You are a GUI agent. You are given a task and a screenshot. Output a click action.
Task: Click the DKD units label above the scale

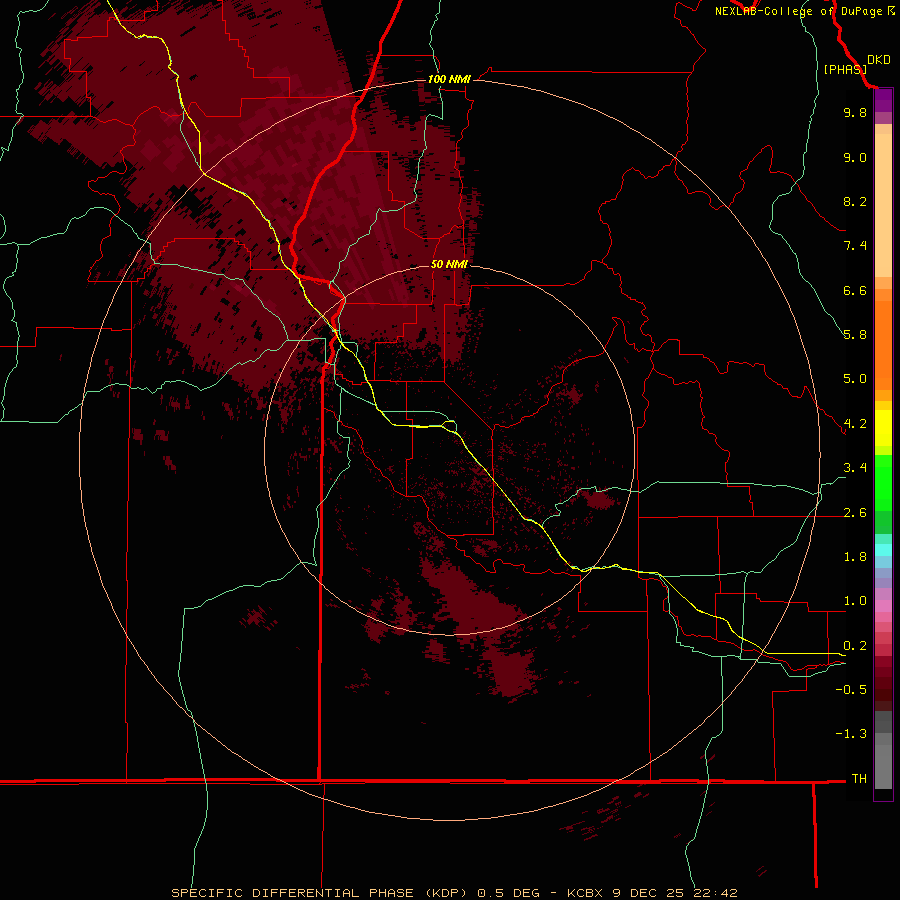tap(879, 60)
